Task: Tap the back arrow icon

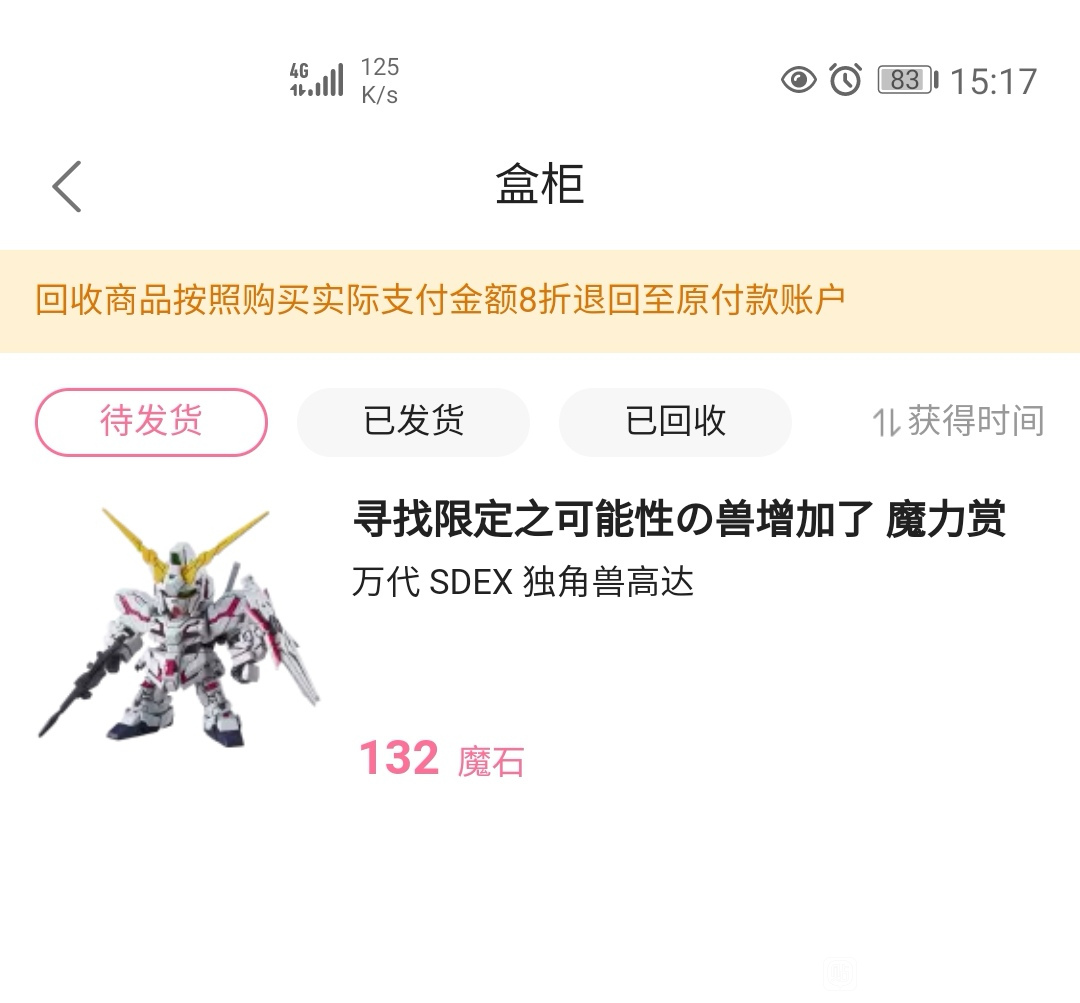Action: [67, 186]
